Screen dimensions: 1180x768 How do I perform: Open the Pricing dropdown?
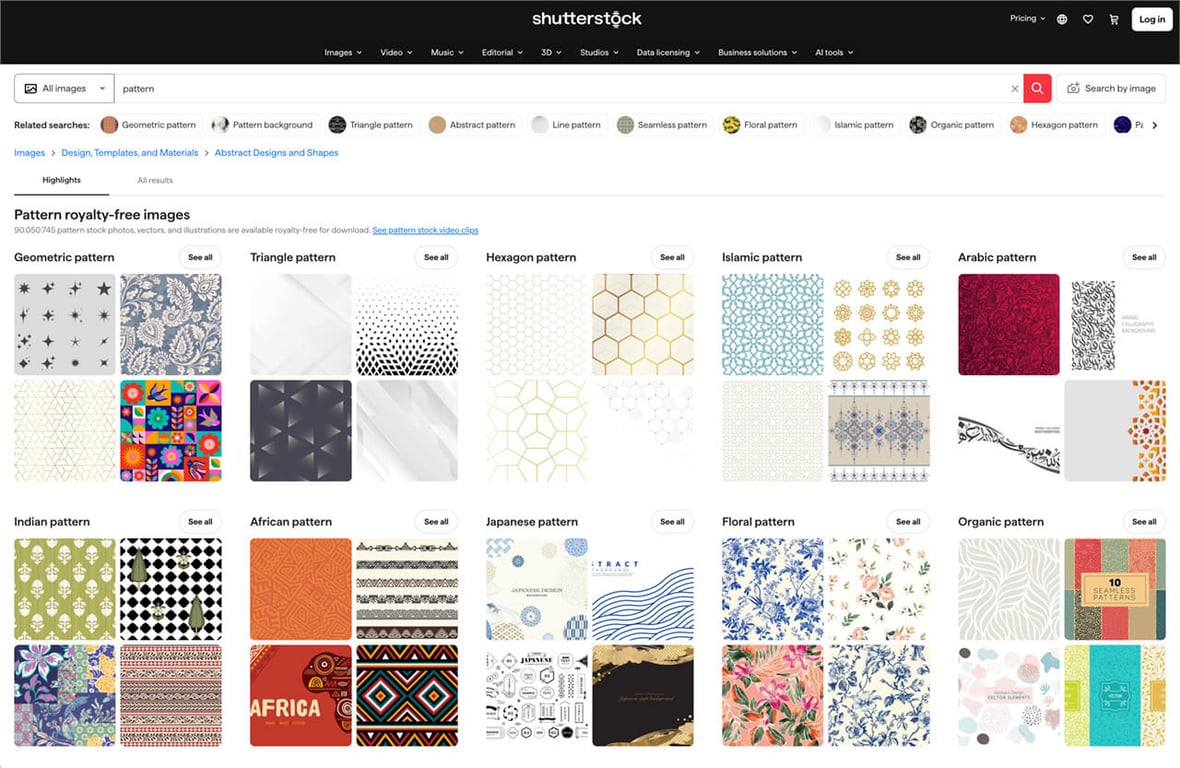(1026, 18)
